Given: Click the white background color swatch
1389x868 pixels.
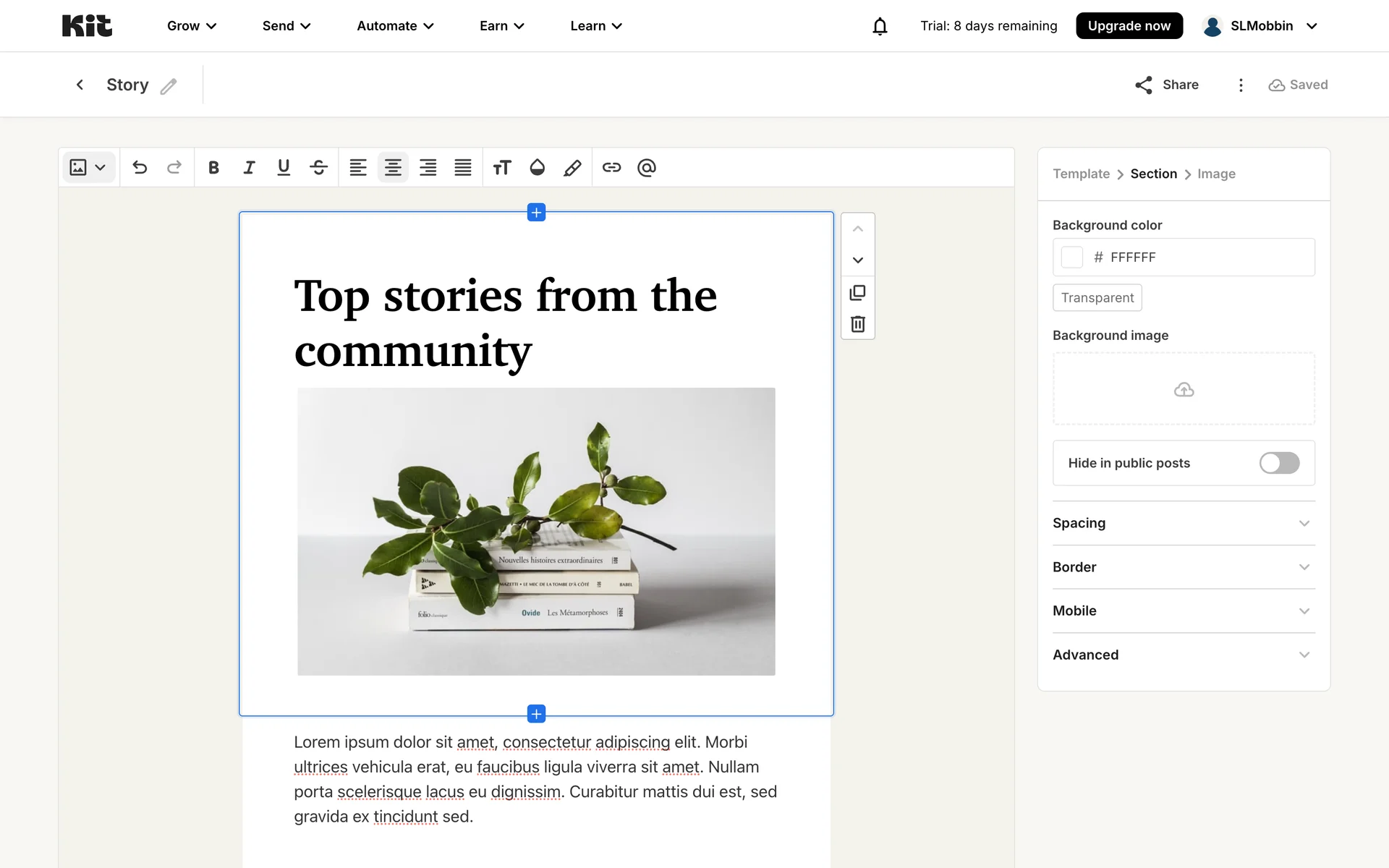Looking at the screenshot, I should [1071, 258].
